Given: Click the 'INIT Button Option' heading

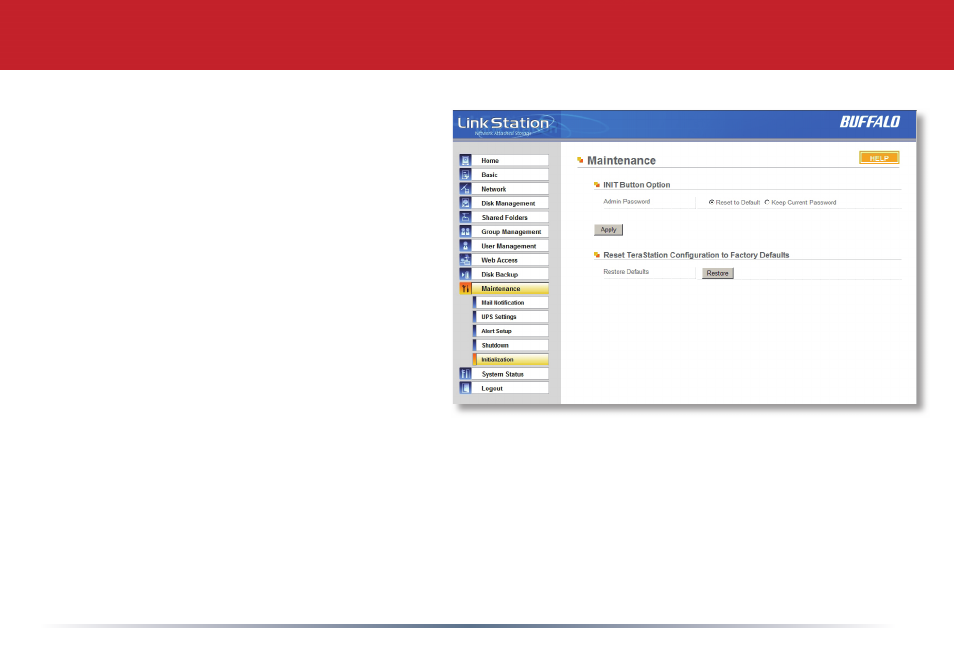Looking at the screenshot, I should pos(636,185).
